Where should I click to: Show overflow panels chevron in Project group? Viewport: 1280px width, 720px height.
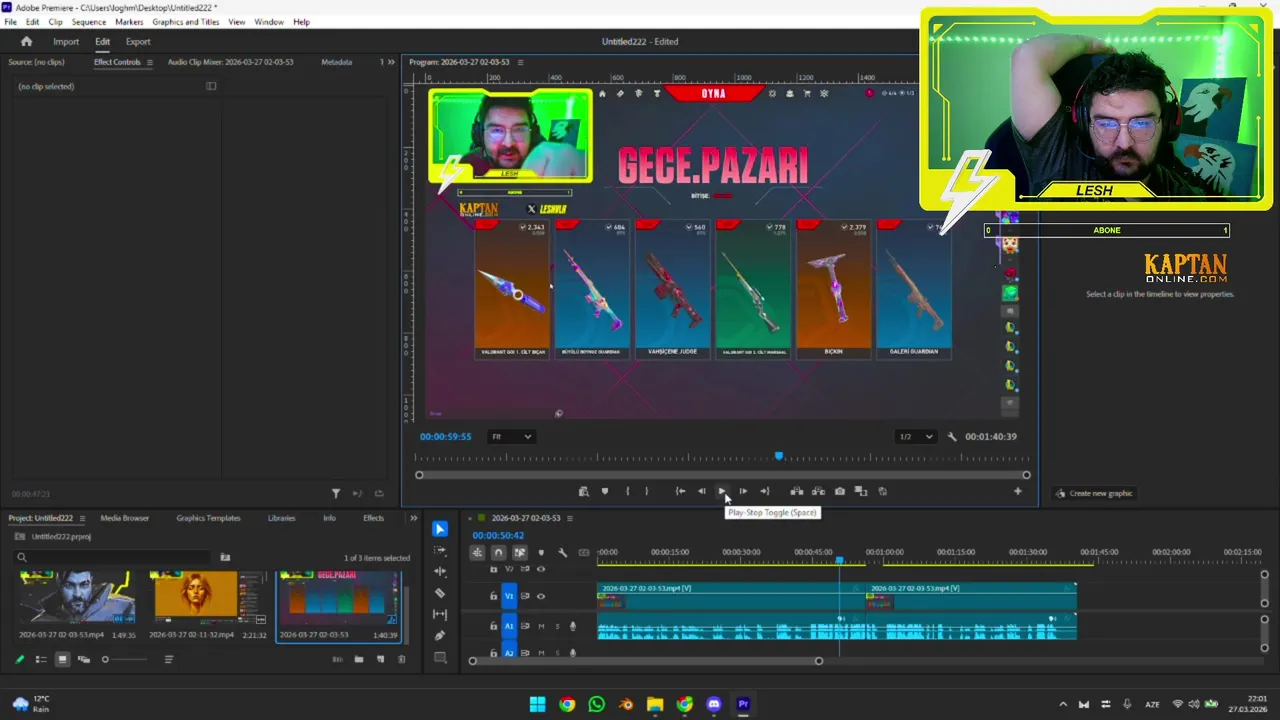[413, 518]
